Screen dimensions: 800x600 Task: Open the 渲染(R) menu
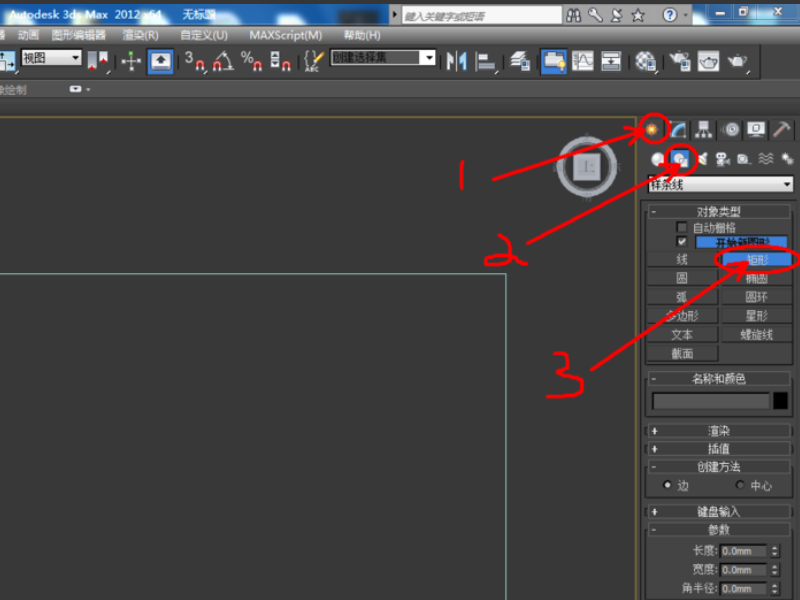coord(140,35)
